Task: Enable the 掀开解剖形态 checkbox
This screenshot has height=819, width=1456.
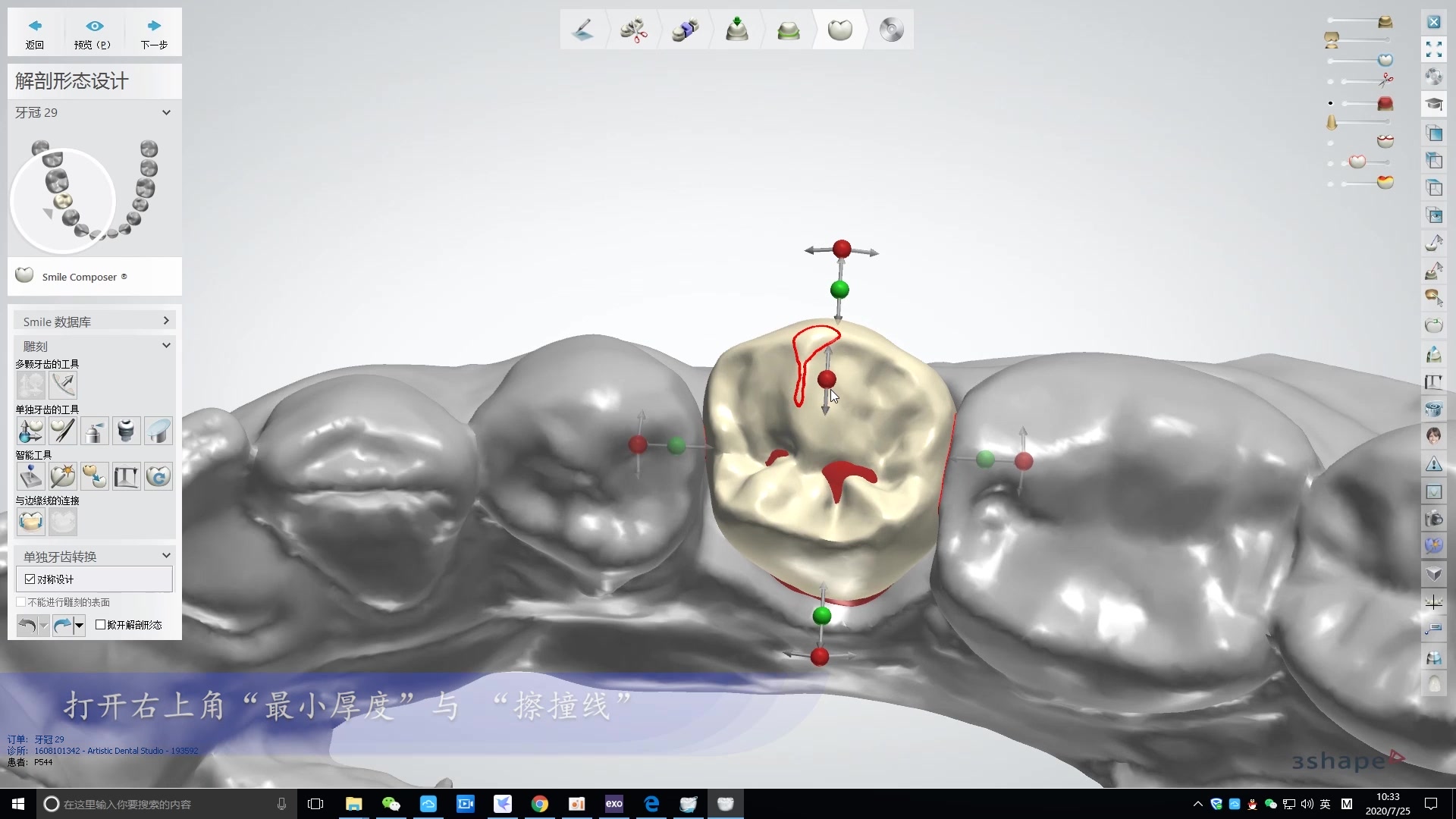Action: (x=101, y=625)
